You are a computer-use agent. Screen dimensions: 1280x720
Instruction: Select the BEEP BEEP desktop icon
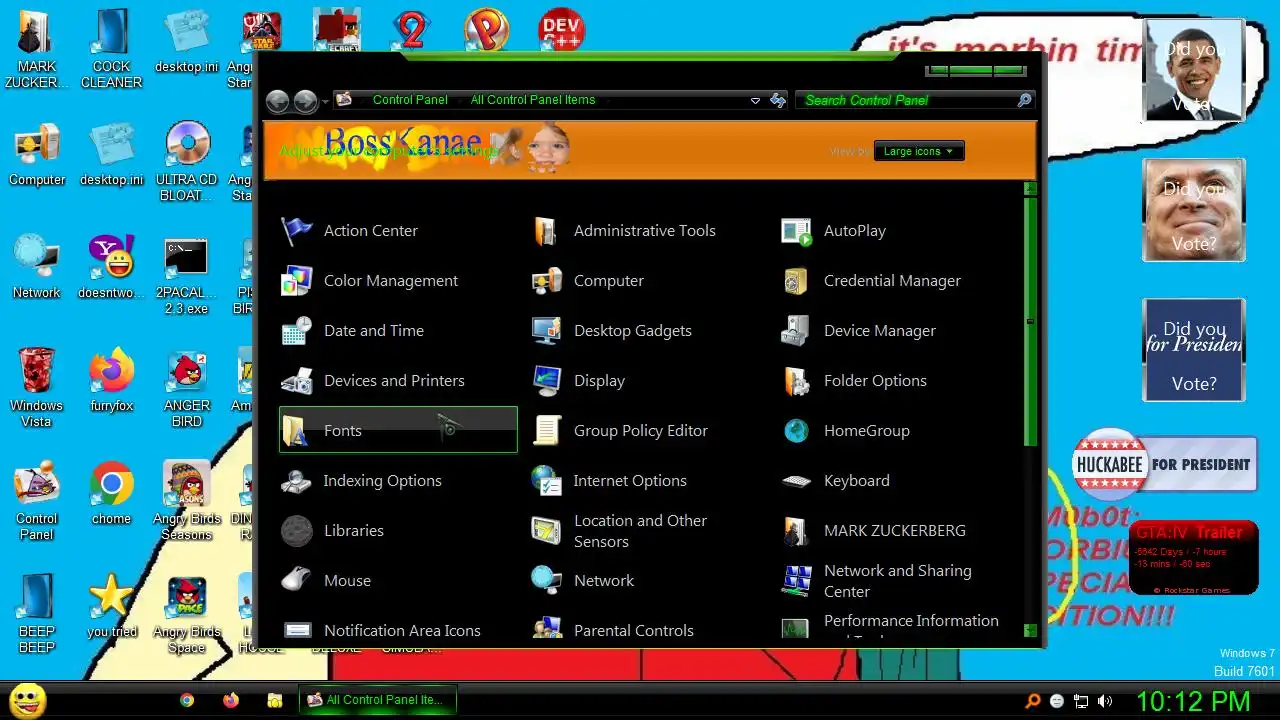pos(37,613)
